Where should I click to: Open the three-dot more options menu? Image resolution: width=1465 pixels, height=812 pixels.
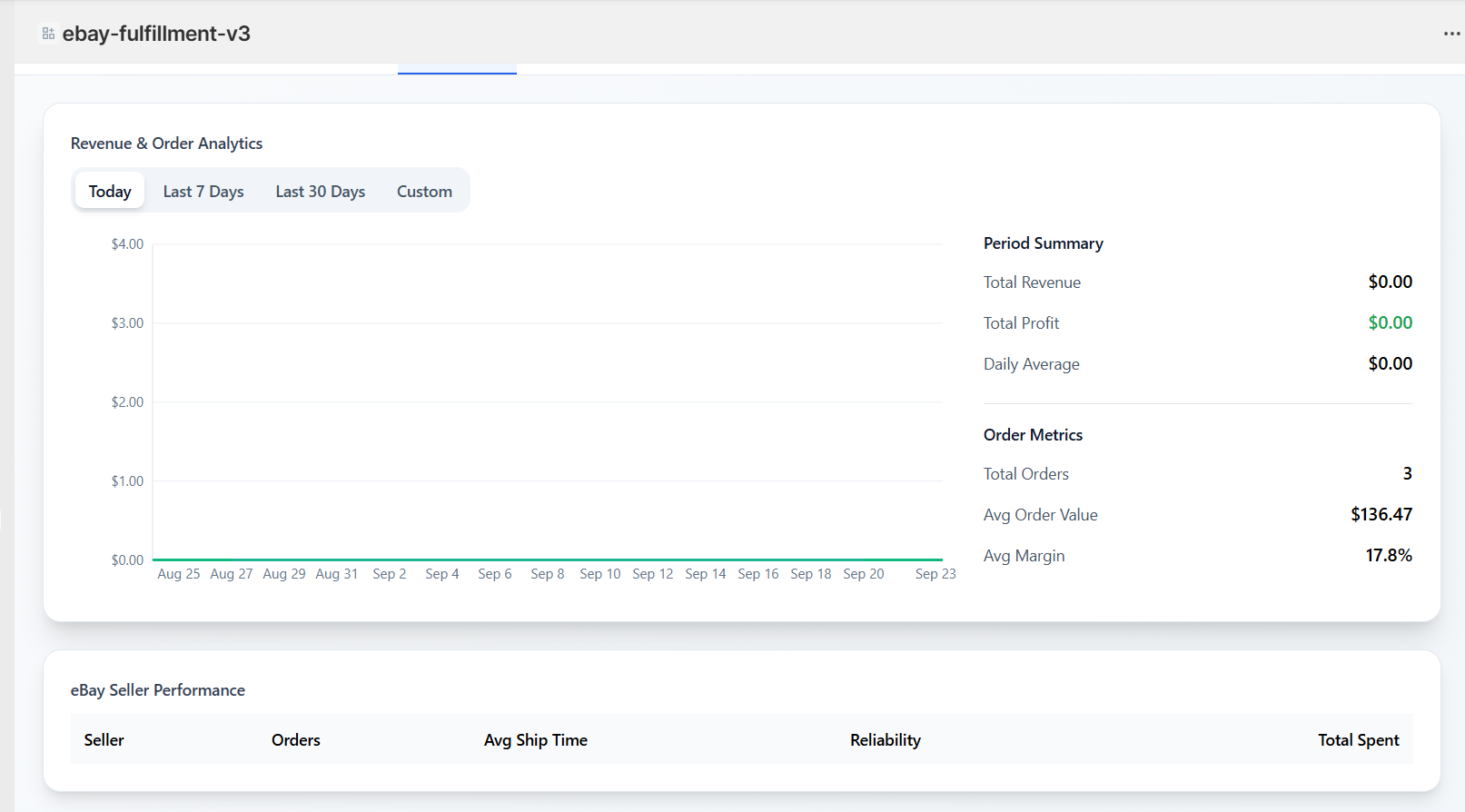pos(1451,34)
